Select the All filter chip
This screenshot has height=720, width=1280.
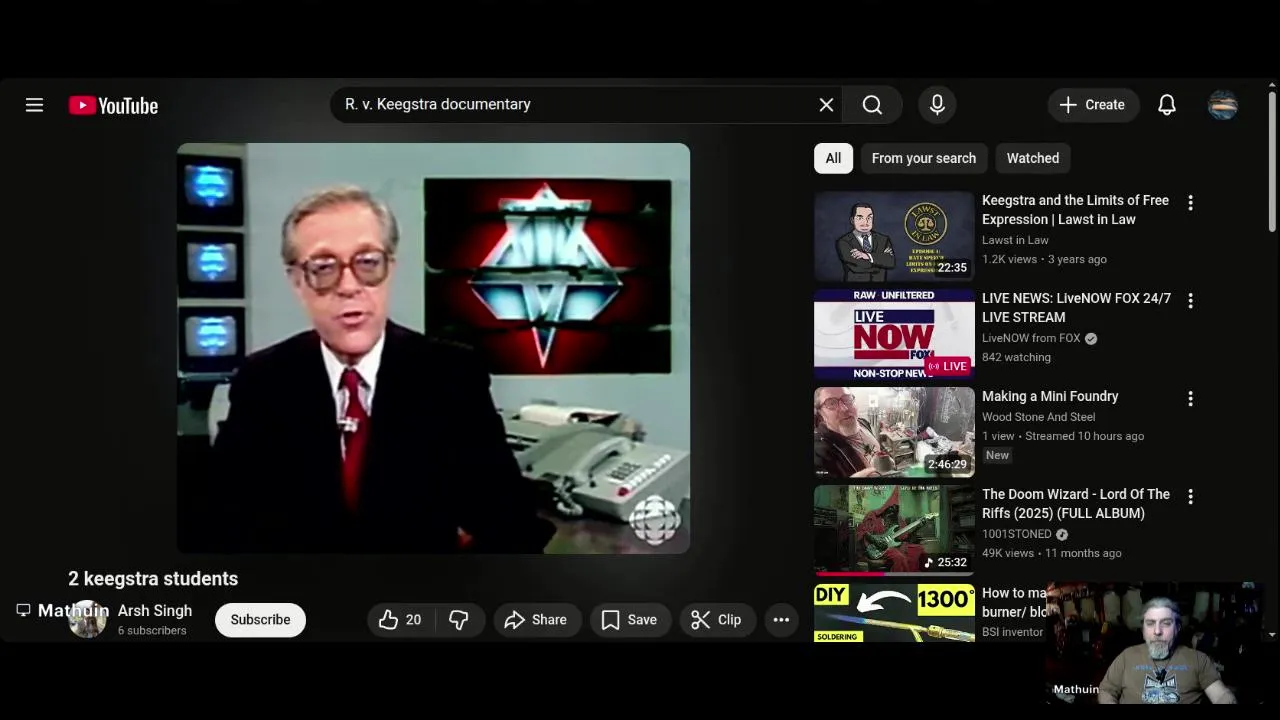(x=833, y=158)
